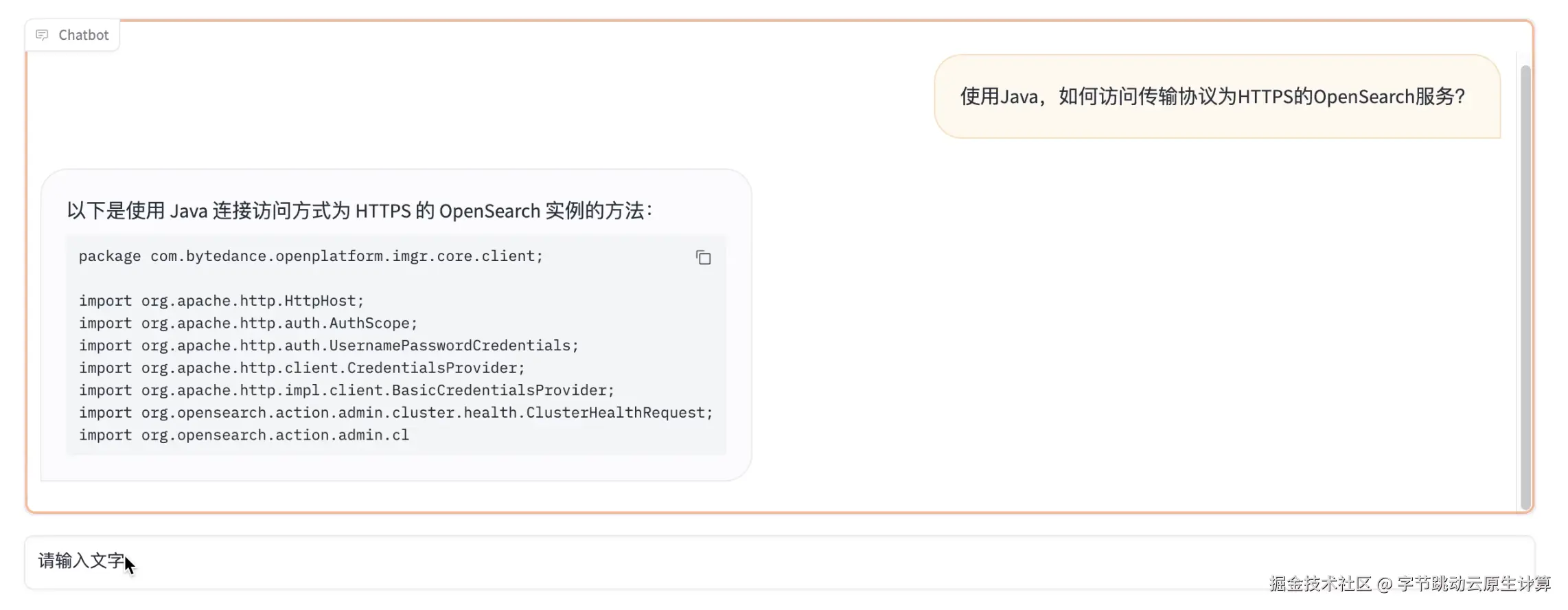Click the package com.bytedance declaration line
This screenshot has height=610, width=1568.
coord(310,256)
